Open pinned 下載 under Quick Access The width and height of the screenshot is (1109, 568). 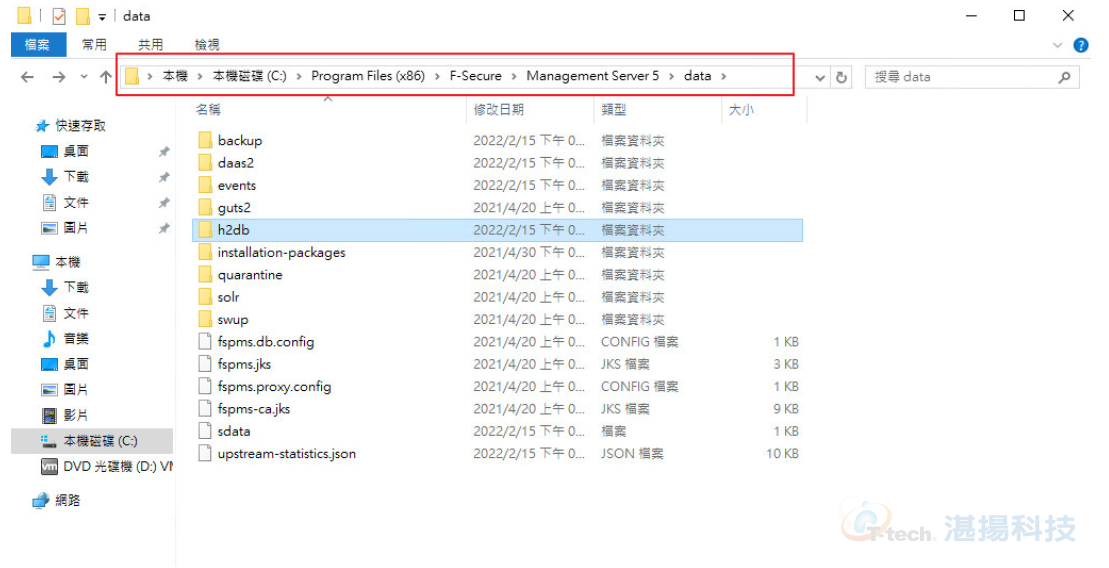[x=76, y=177]
